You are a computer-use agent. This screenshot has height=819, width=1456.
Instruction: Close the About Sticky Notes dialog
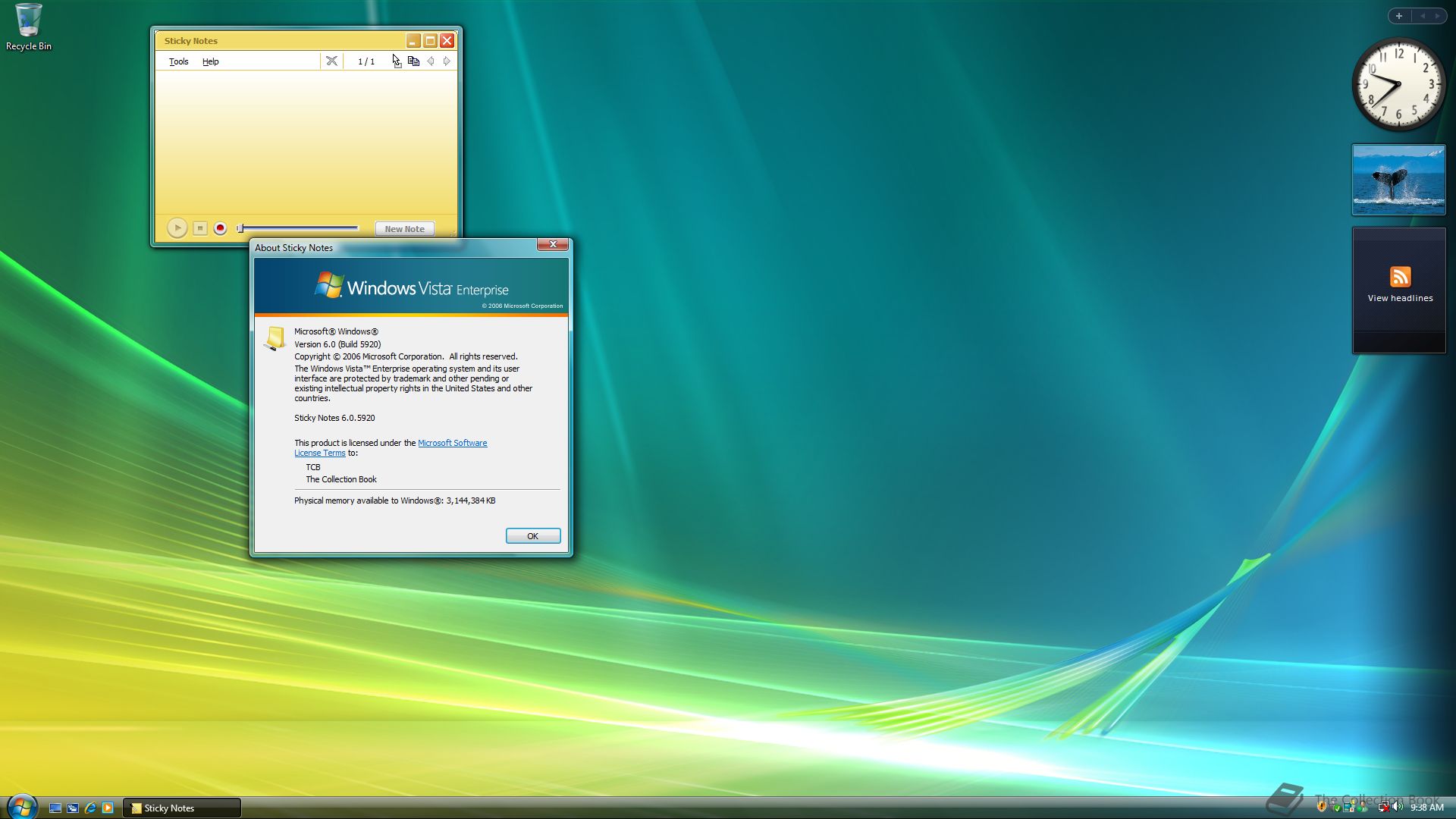click(x=553, y=244)
